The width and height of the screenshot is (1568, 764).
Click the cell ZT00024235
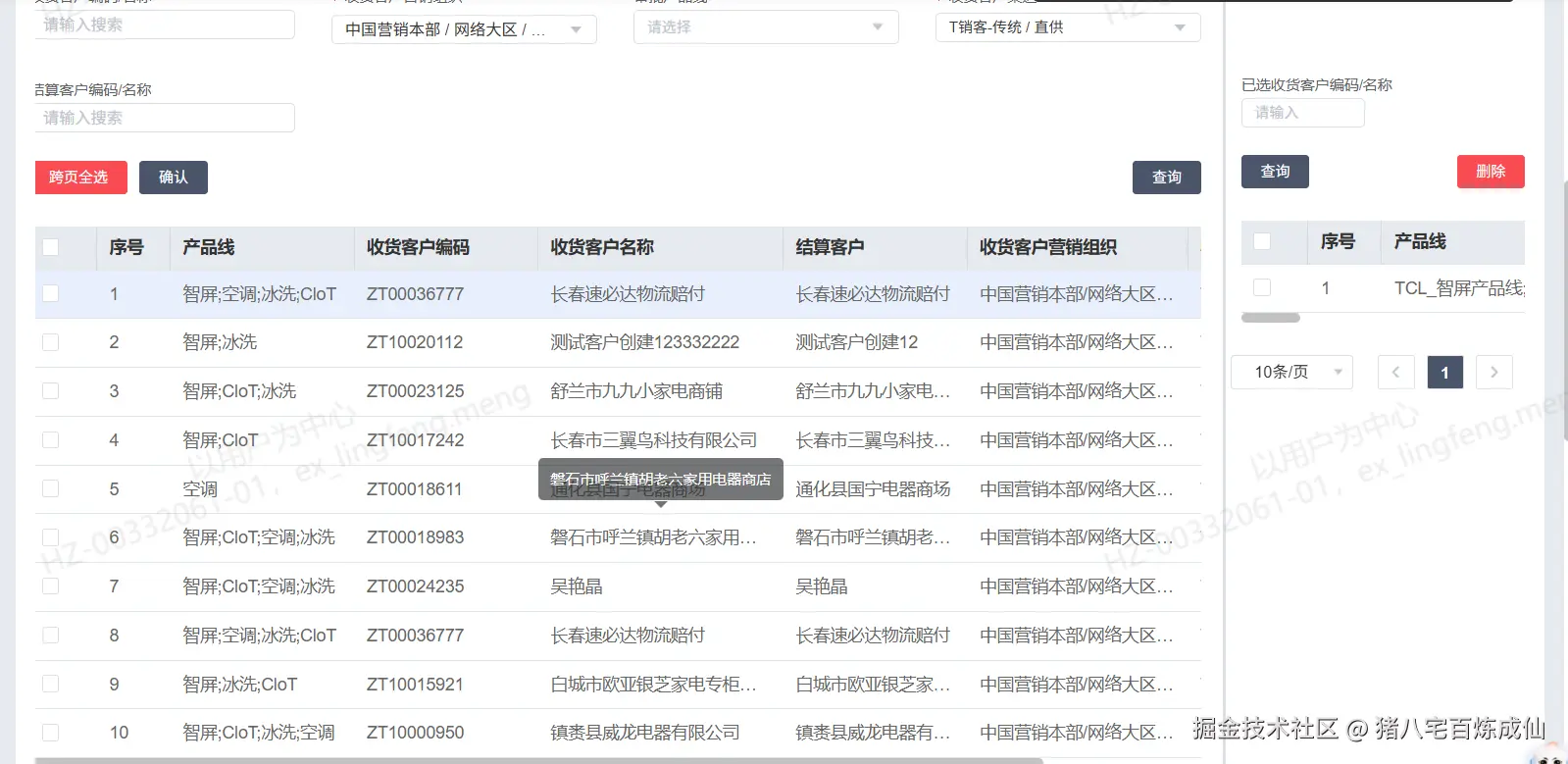point(416,586)
